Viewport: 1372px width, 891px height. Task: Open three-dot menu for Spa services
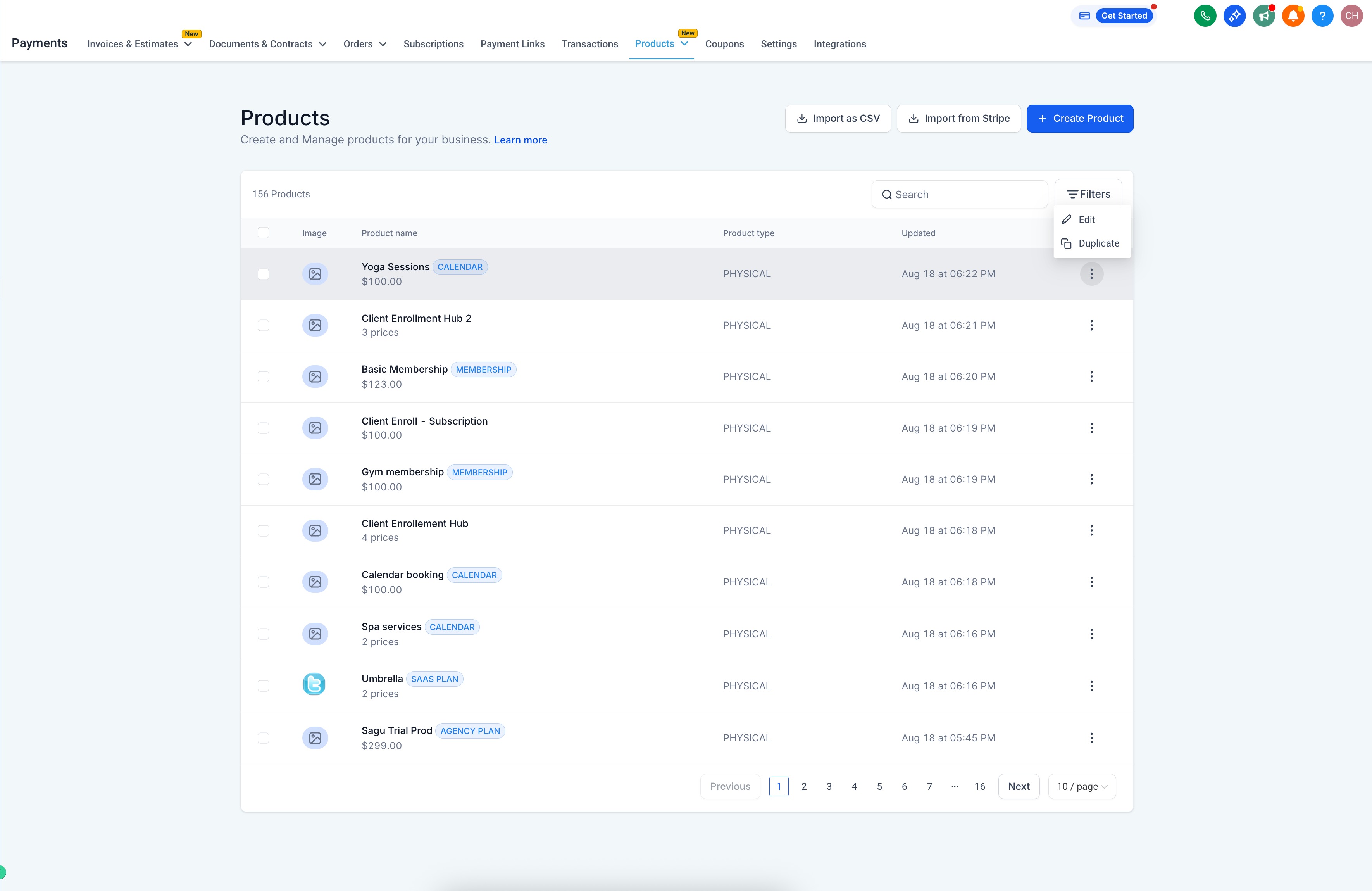[1091, 634]
